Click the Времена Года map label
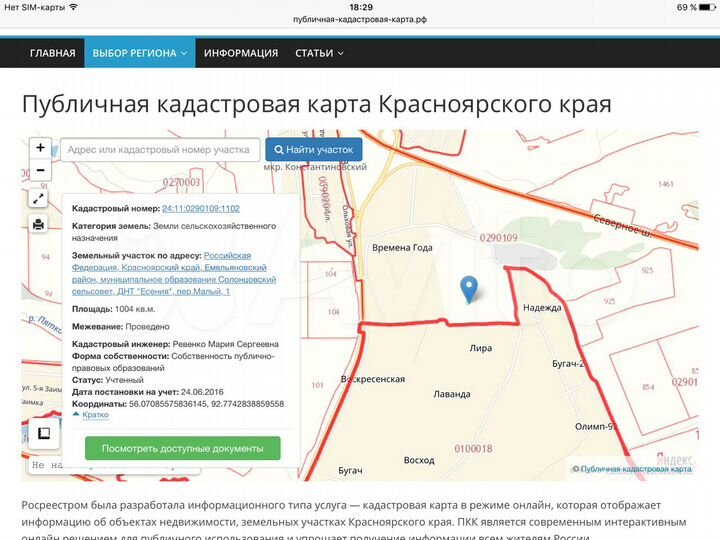The height and width of the screenshot is (540, 720). (x=402, y=248)
